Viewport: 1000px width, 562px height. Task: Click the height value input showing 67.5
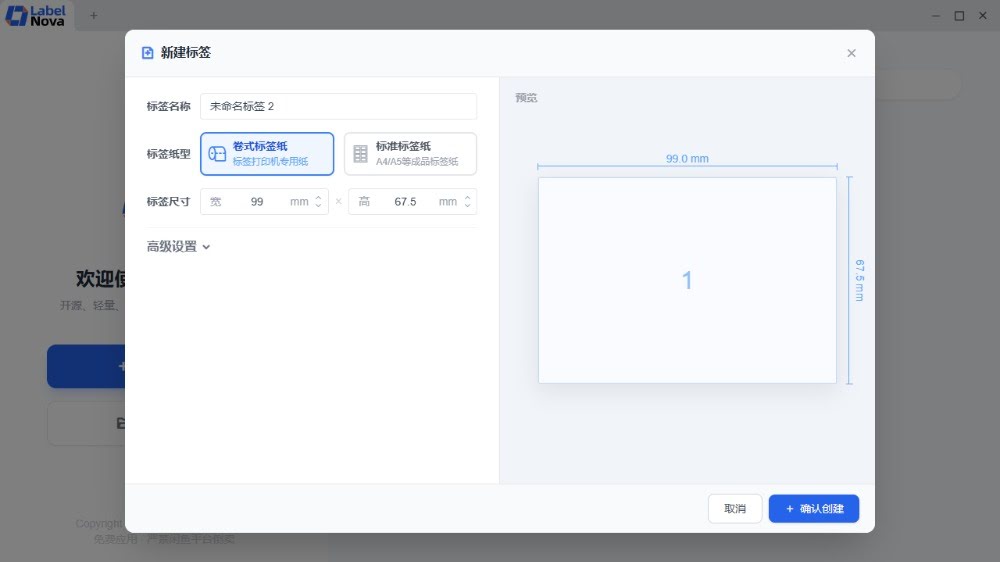[x=405, y=202]
